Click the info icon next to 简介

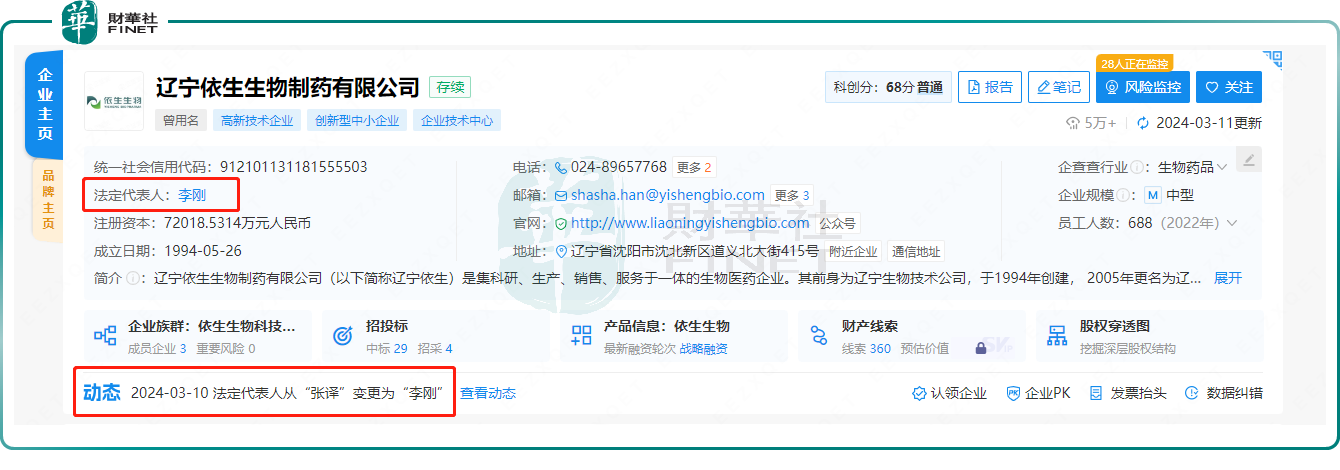click(x=133, y=278)
